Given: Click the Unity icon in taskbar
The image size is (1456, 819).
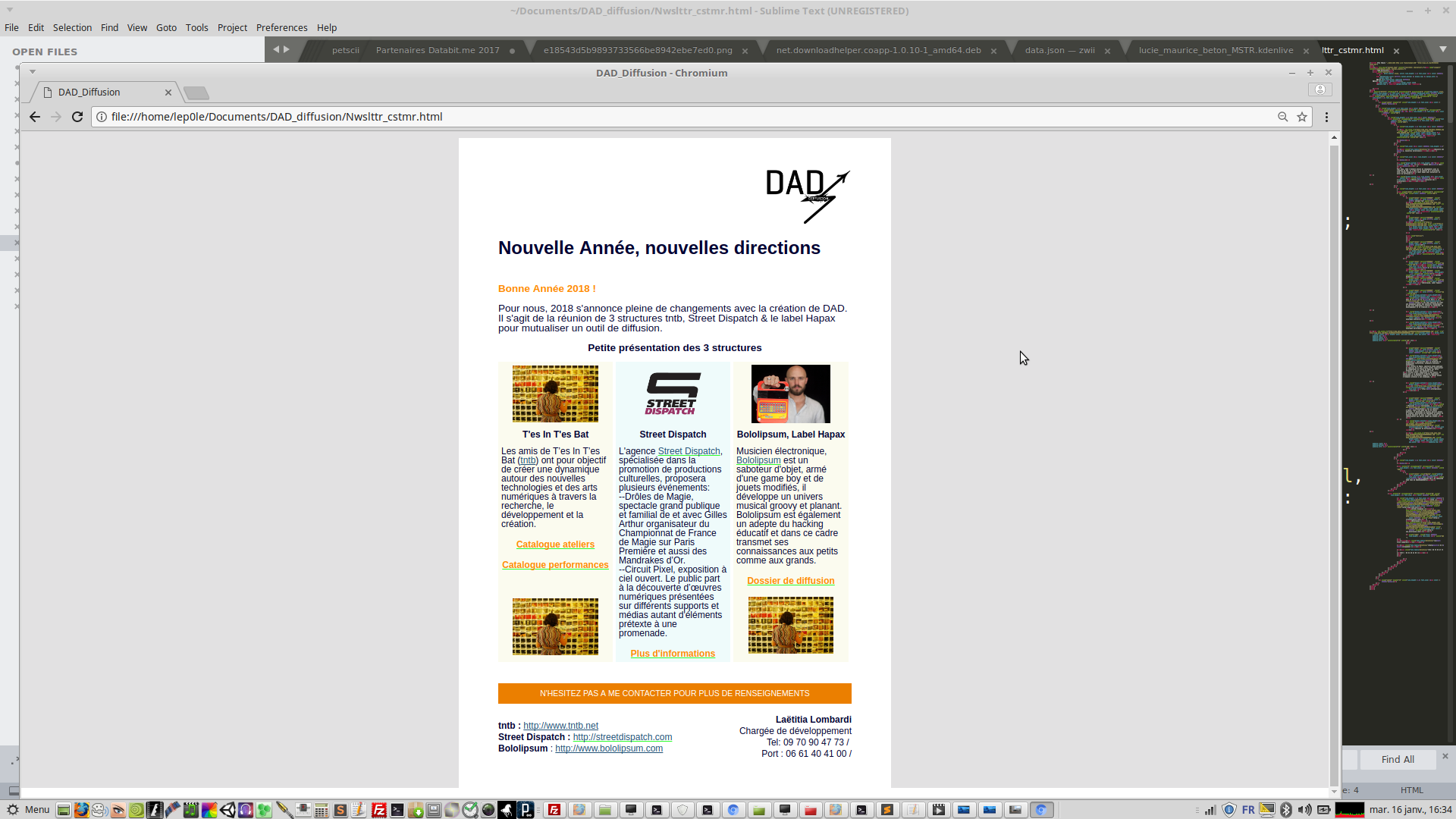Looking at the screenshot, I should (227, 810).
